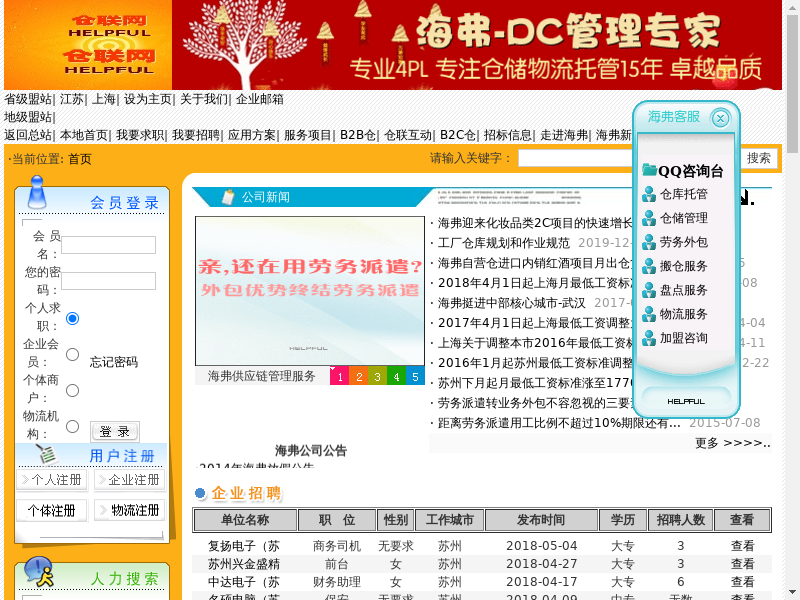Switch to slide 3 in banner
The height and width of the screenshot is (600, 800).
tap(378, 377)
